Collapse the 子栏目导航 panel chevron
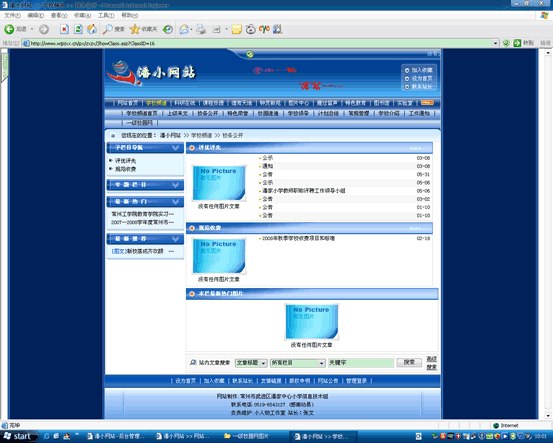Image resolution: width=553 pixels, height=443 pixels. [x=175, y=148]
